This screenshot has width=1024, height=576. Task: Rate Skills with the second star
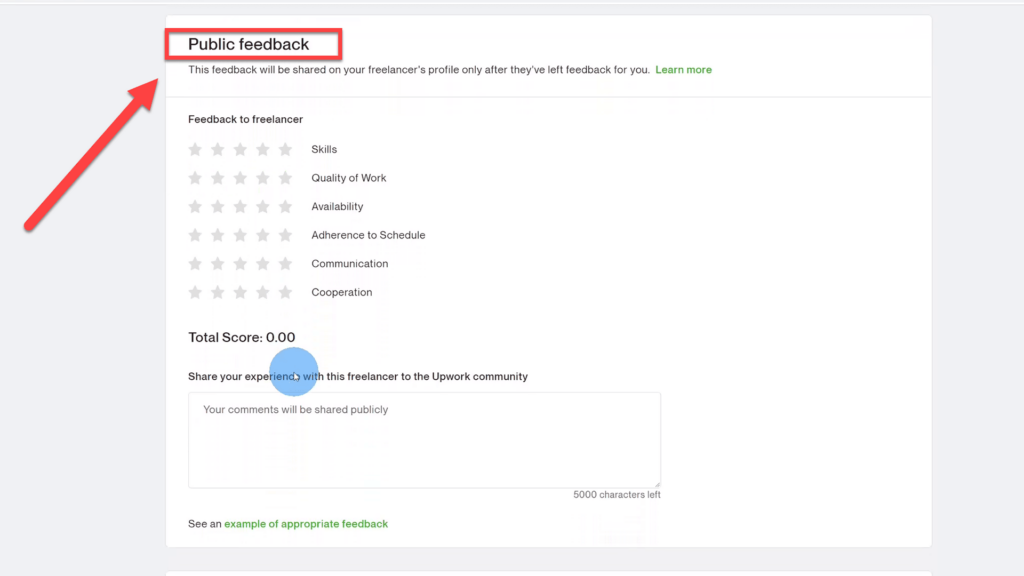click(x=217, y=150)
